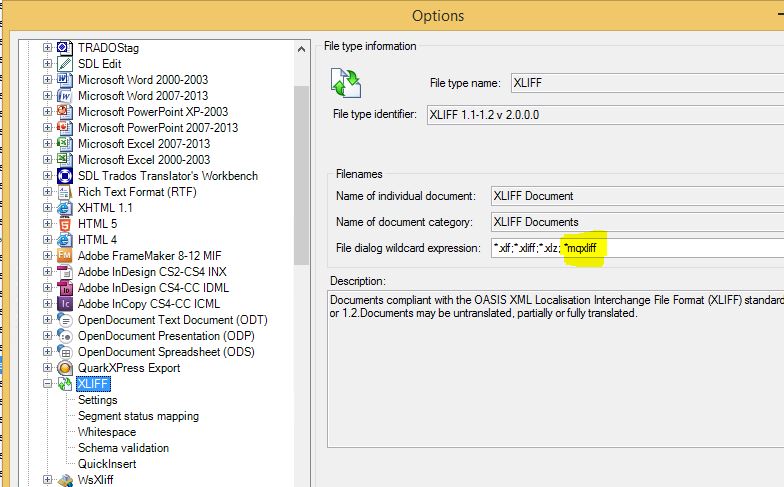Click the SDL Trados Translator's Workbench icon
The image size is (784, 487).
click(64, 176)
